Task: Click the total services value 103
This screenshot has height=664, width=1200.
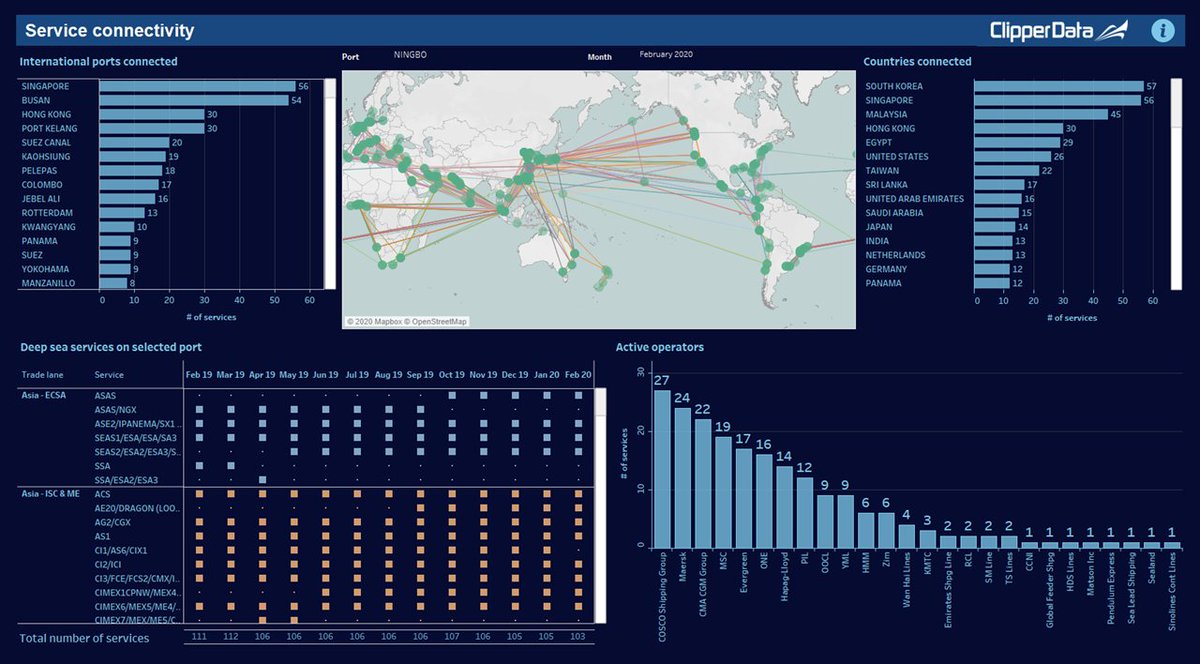Action: tap(579, 637)
